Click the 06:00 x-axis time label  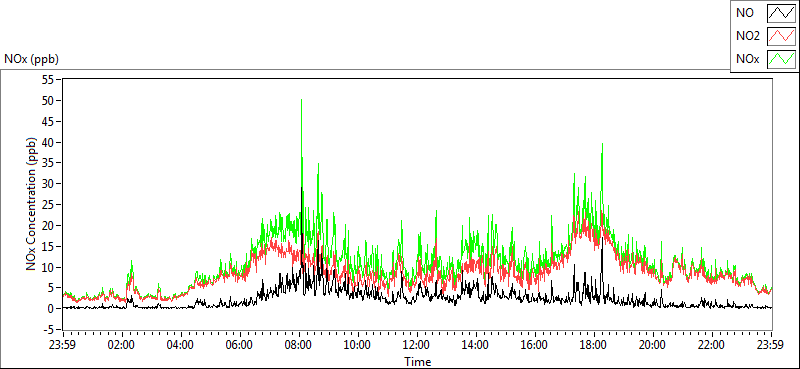point(240,345)
